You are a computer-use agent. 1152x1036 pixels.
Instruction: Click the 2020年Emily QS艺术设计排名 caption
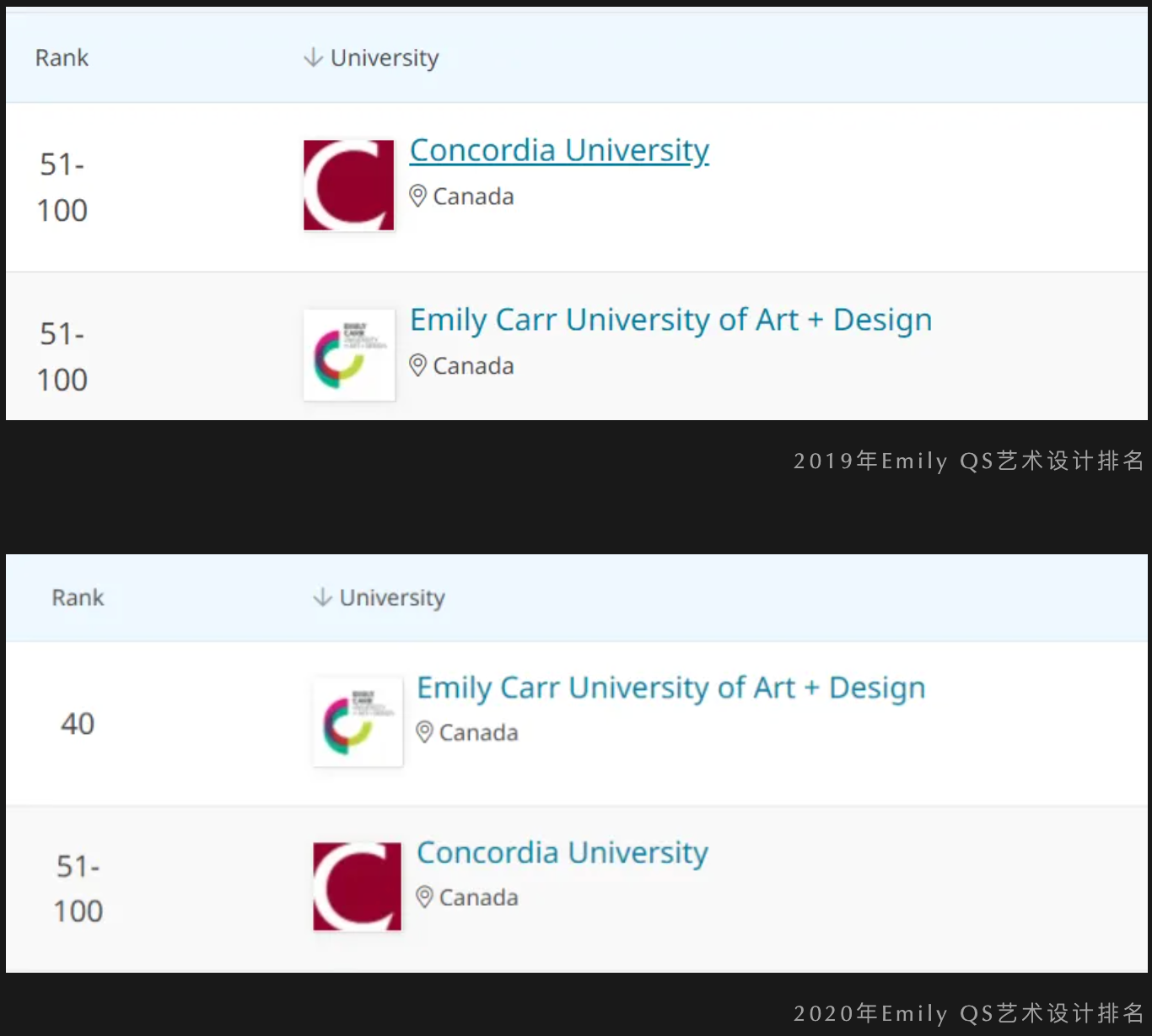(x=968, y=1012)
